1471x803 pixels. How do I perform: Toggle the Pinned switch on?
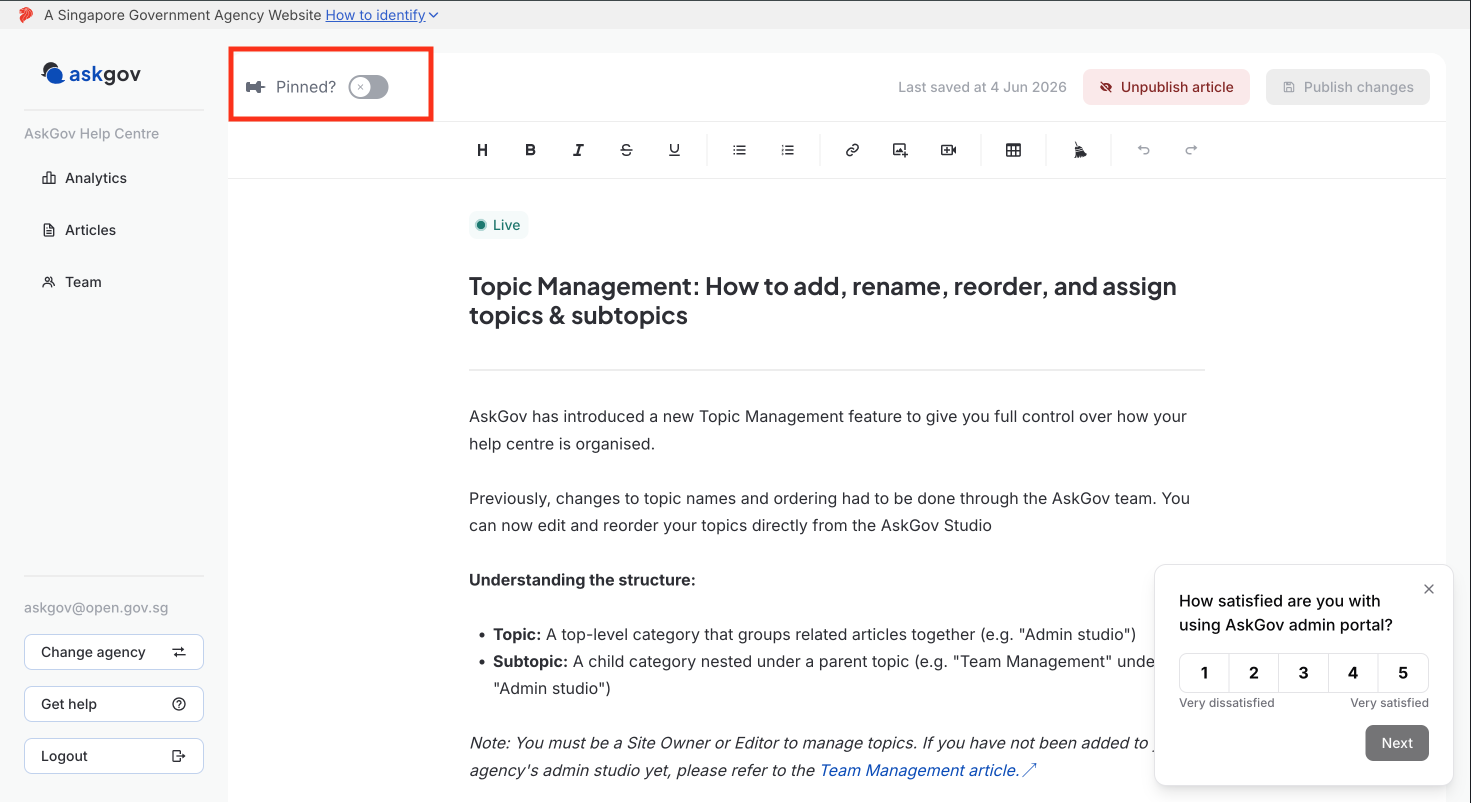click(368, 87)
